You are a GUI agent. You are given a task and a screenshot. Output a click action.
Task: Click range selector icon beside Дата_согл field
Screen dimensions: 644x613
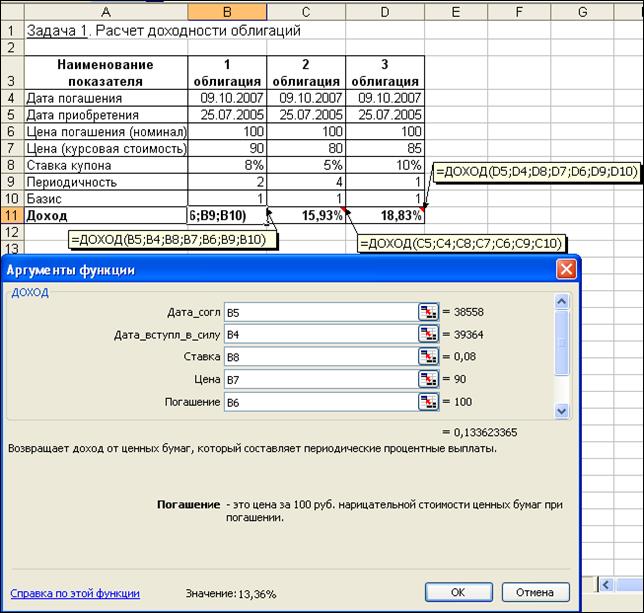429,312
